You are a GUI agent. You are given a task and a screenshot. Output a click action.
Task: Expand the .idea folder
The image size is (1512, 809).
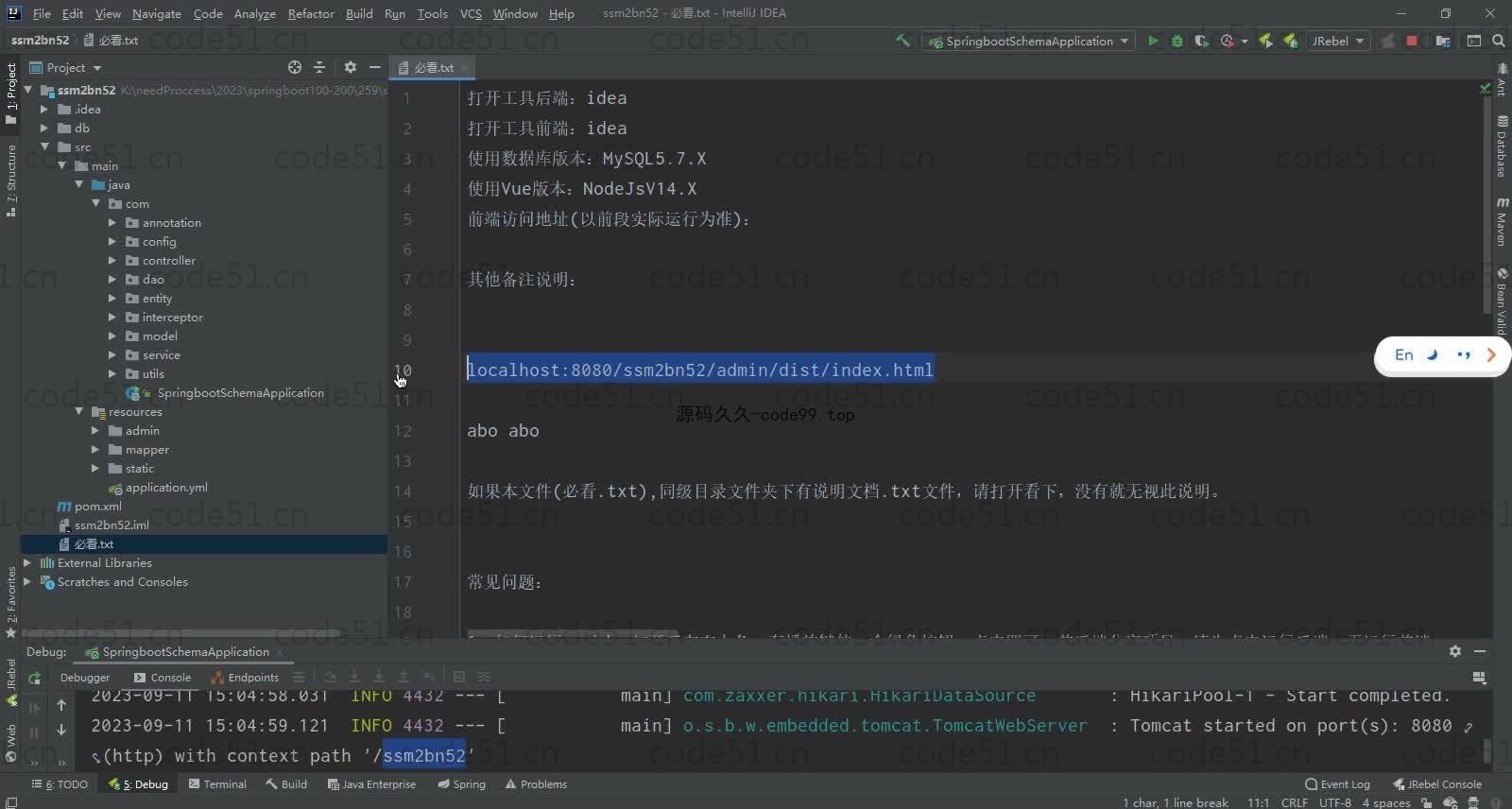pos(44,110)
